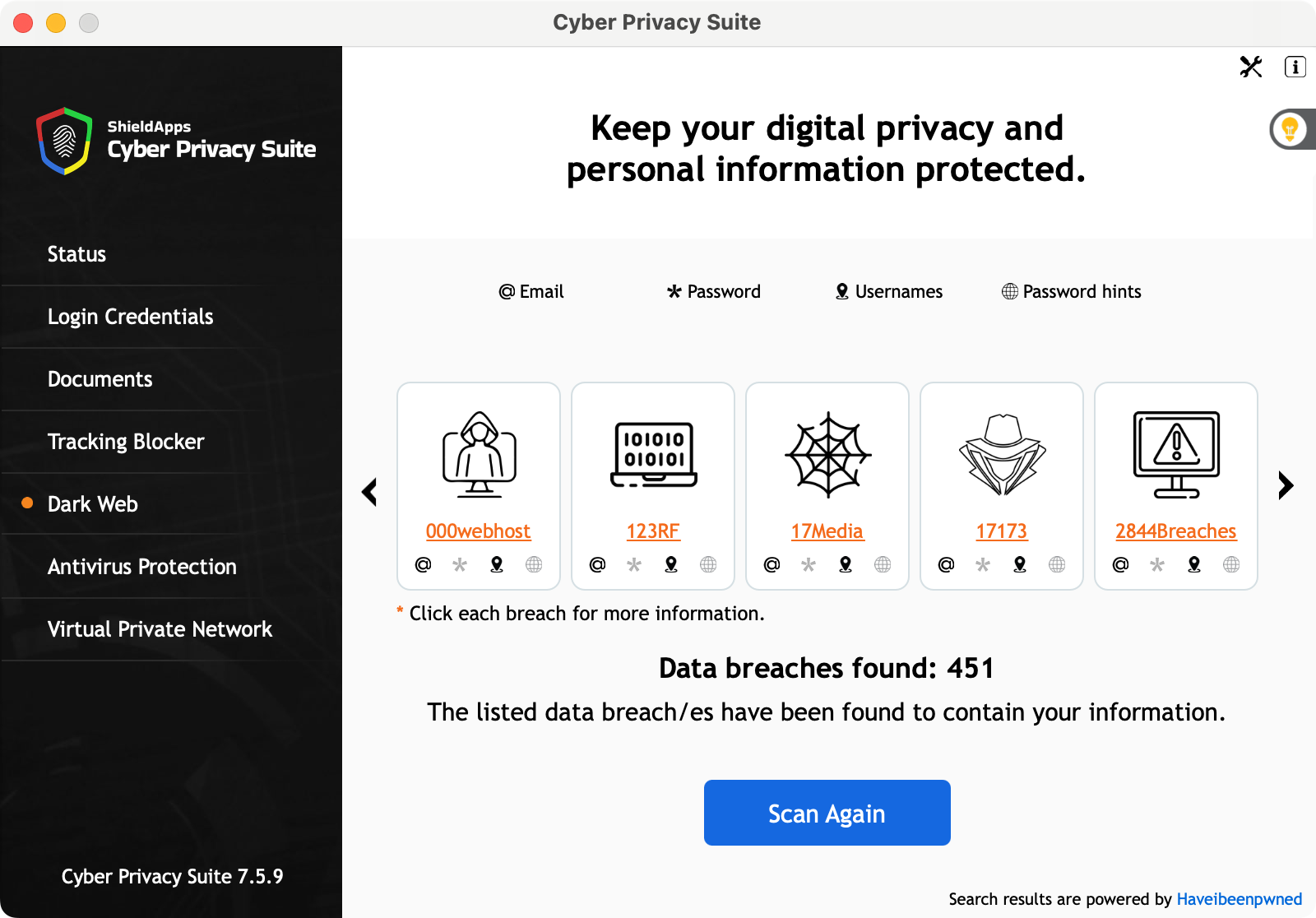Click the masked spy icon for 17173
Screen dimensions: 1316x918
1002,454
